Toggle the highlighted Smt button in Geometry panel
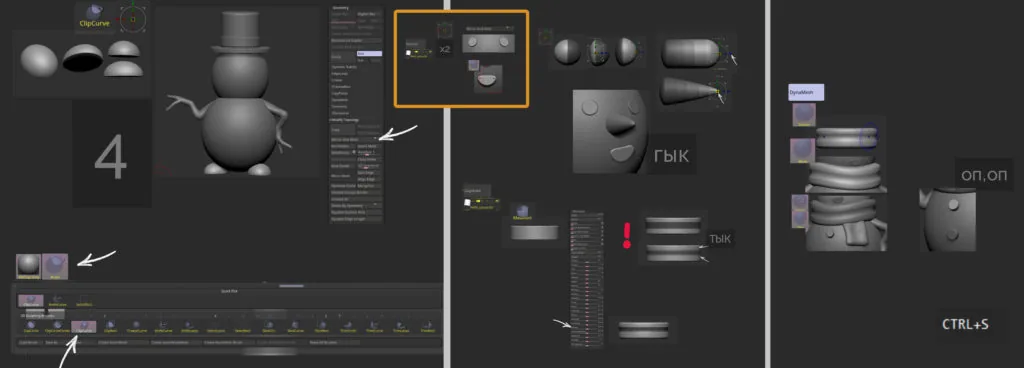 370,54
